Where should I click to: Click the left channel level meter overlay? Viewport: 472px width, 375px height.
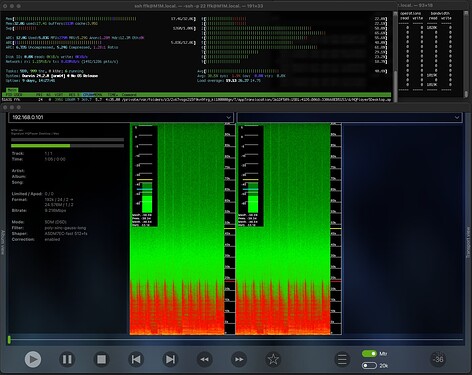pos(145,176)
